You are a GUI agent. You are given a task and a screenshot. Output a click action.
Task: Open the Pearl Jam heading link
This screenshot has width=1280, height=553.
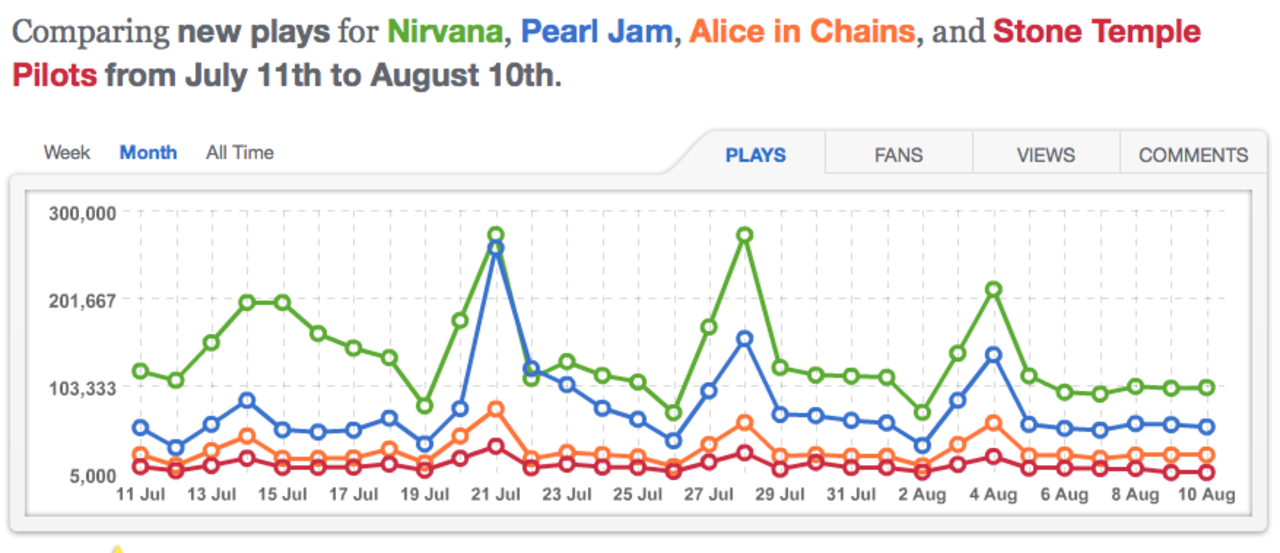coord(596,32)
